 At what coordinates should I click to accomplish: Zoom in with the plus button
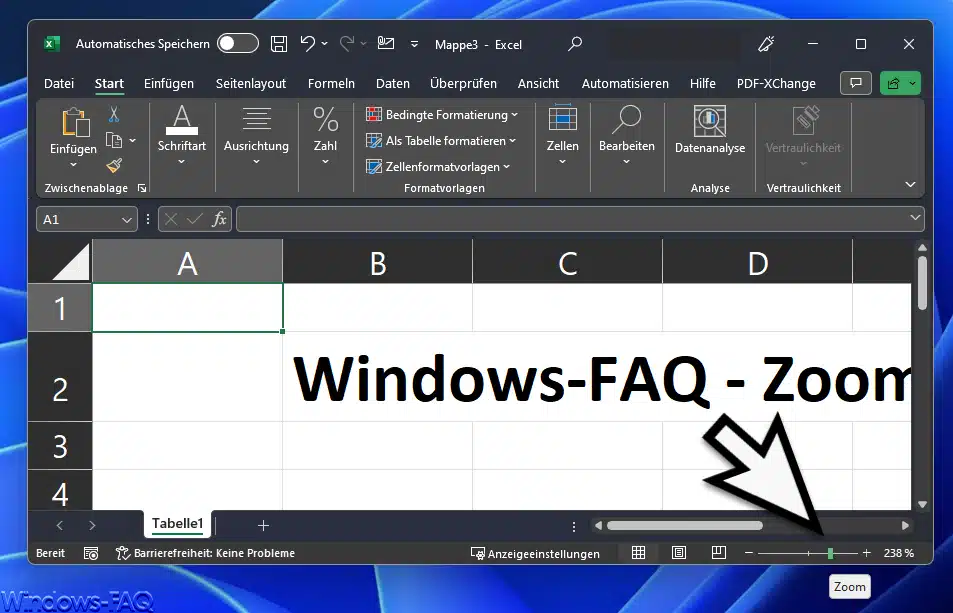click(867, 553)
